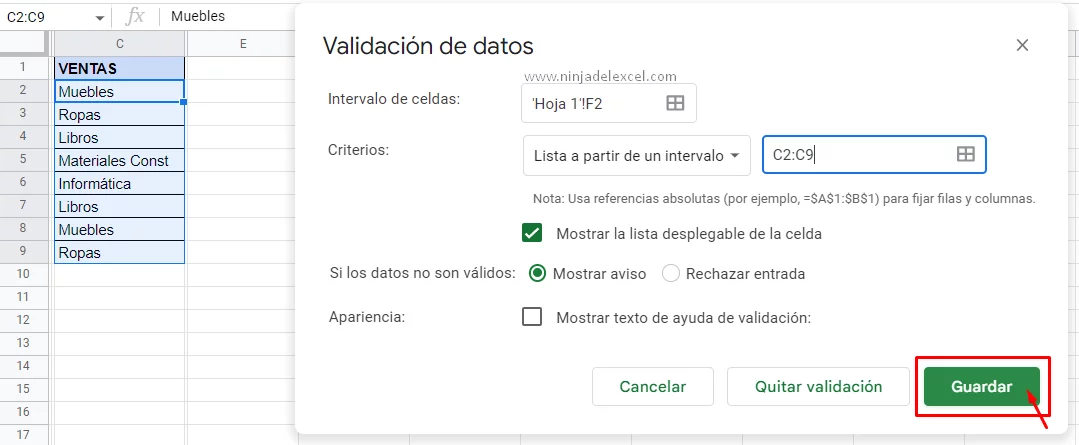The width and height of the screenshot is (1079, 445).
Task: Select the Mostrar aviso radio option
Action: [537, 274]
